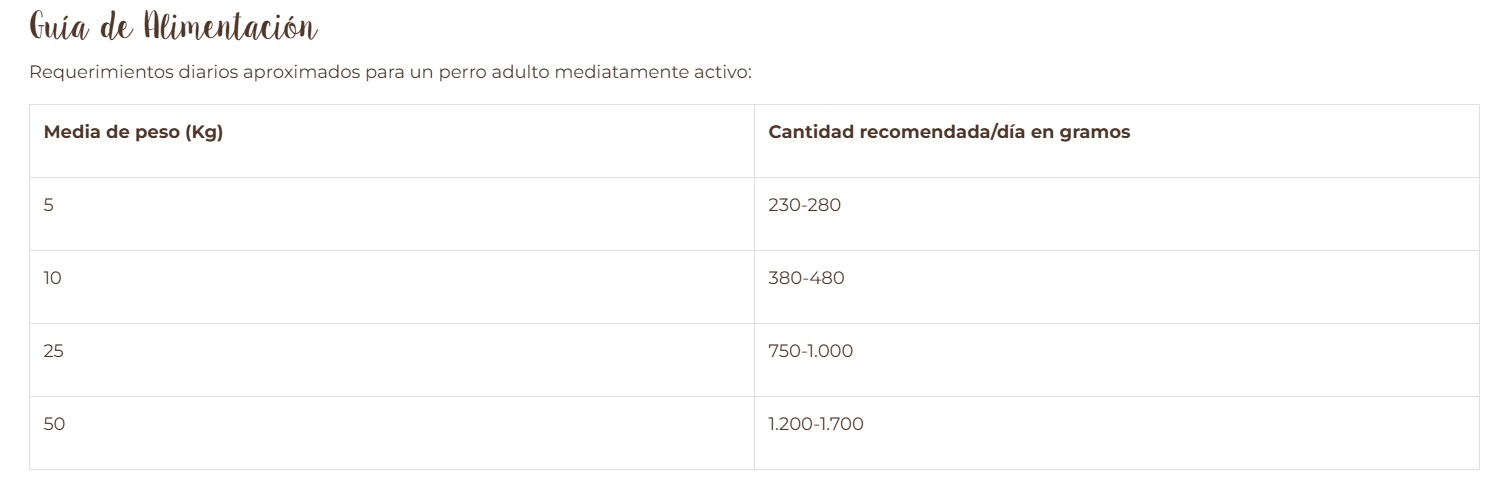
Task: Click the 5 kg weight cell
Action: 49,205
